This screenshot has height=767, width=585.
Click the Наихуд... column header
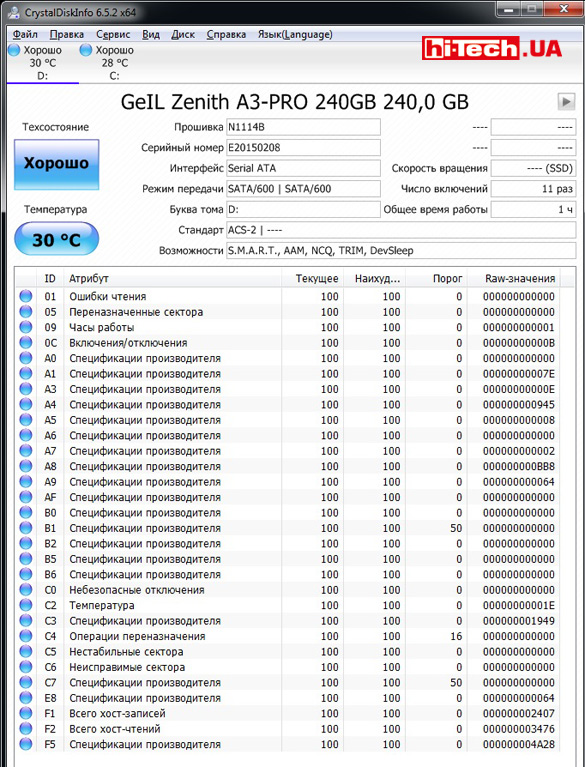[374, 278]
